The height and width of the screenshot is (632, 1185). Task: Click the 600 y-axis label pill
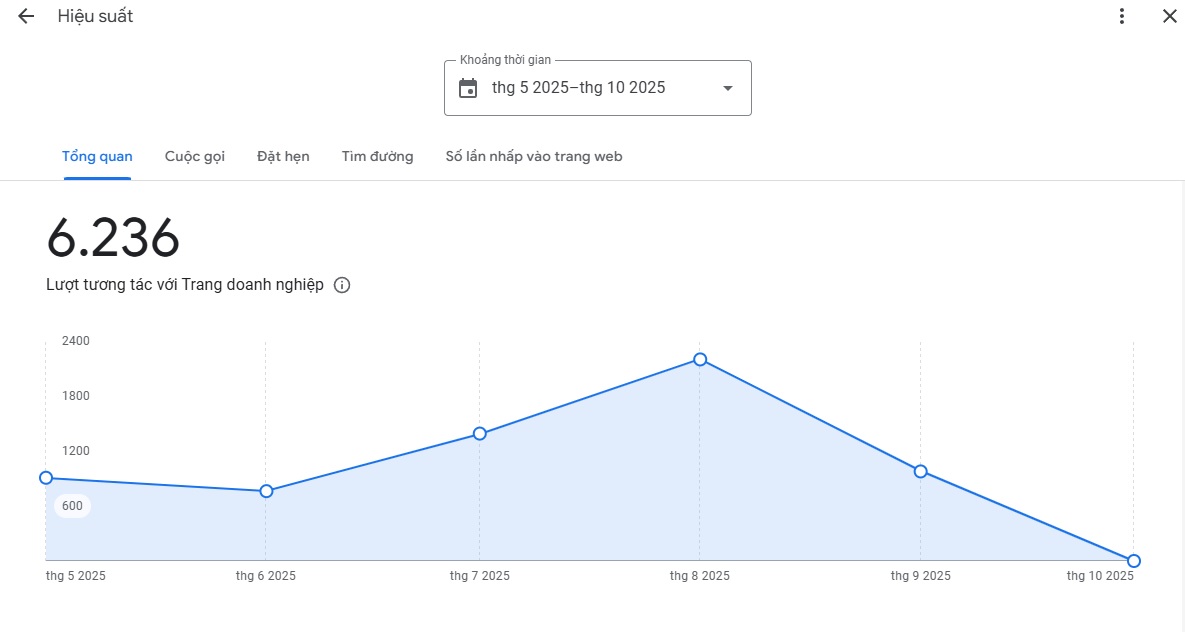72,506
